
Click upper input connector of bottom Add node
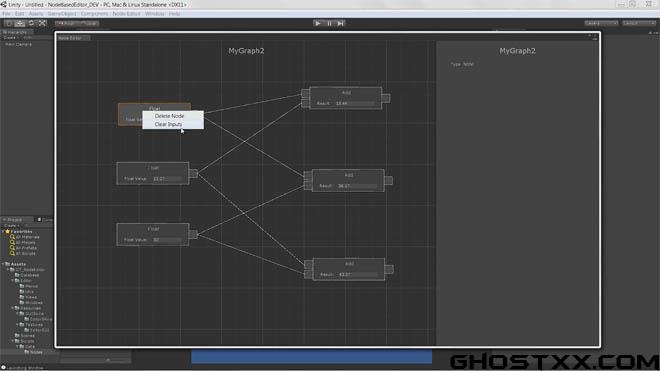click(x=309, y=264)
